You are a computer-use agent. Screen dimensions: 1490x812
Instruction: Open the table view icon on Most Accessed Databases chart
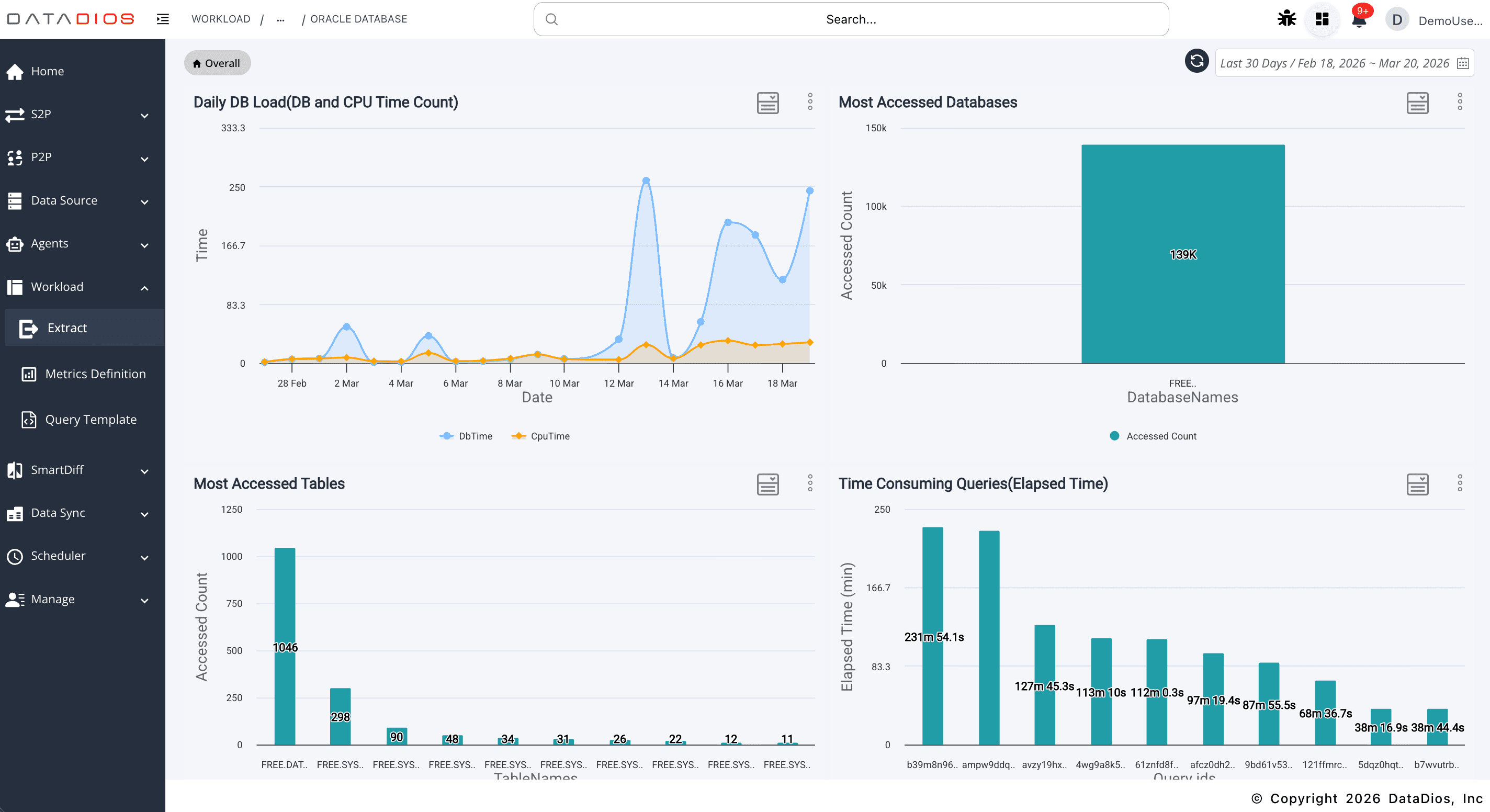[x=1417, y=103]
